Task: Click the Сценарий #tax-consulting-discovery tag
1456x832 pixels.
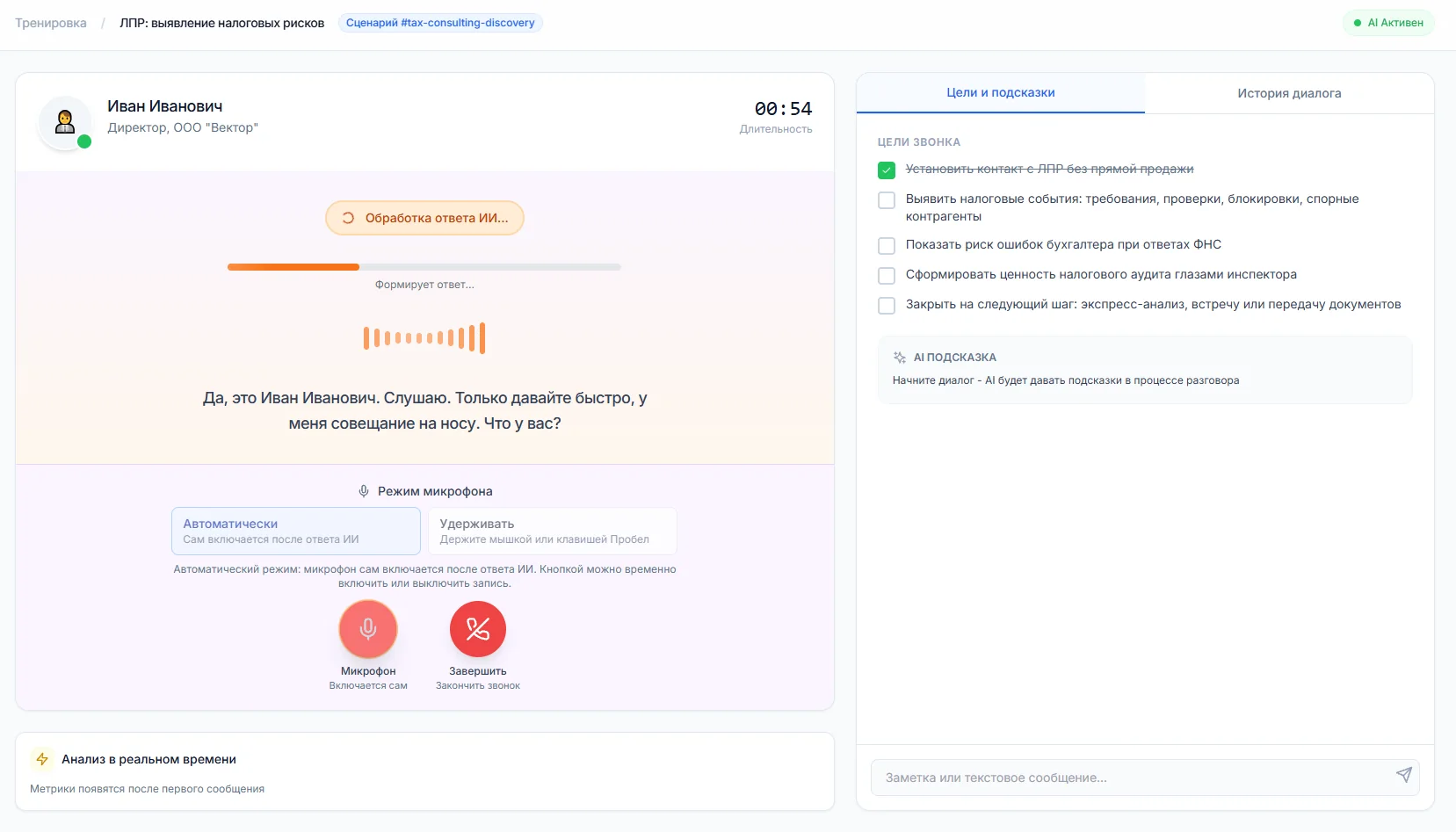Action: point(440,23)
